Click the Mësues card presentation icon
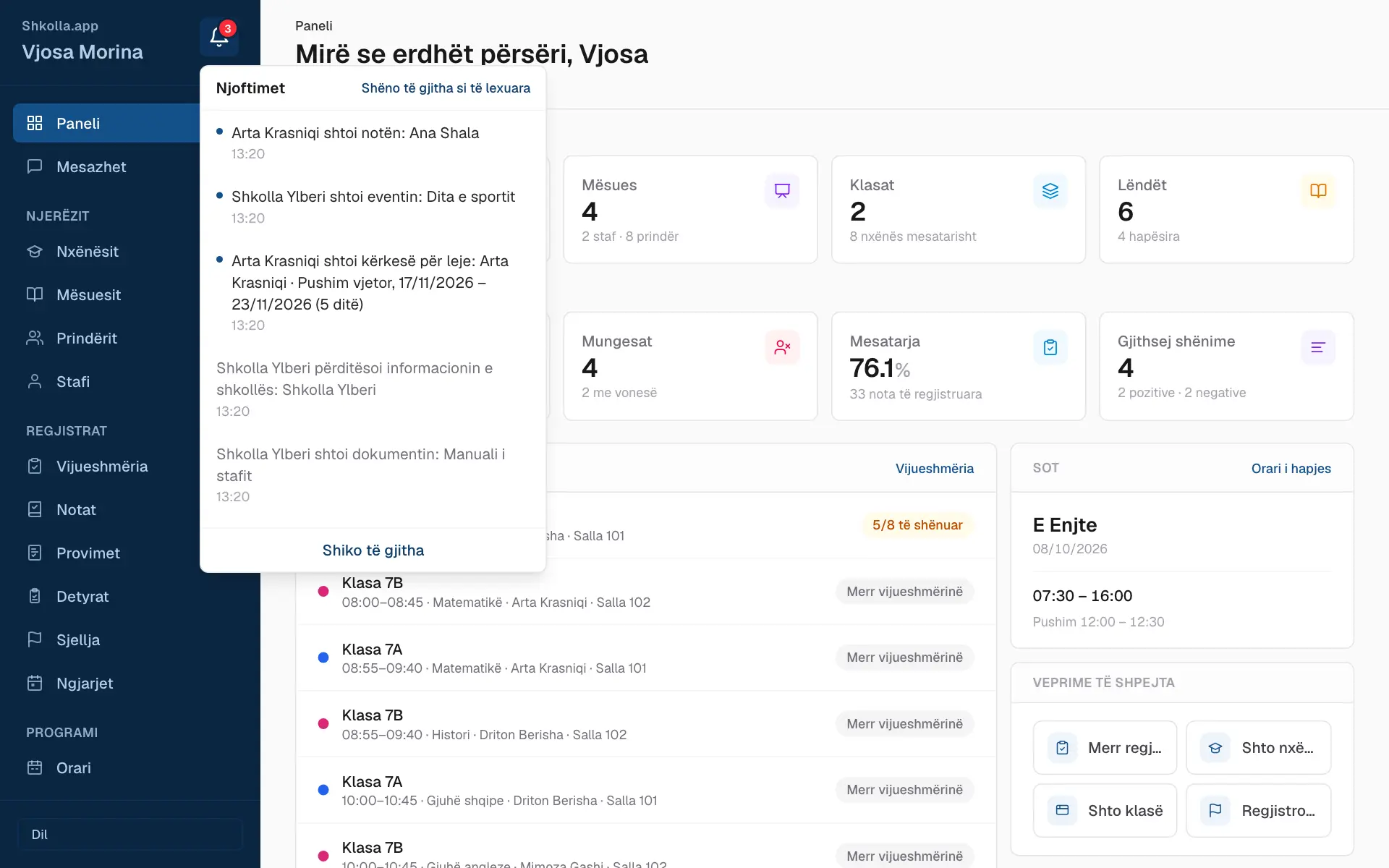 [782, 191]
